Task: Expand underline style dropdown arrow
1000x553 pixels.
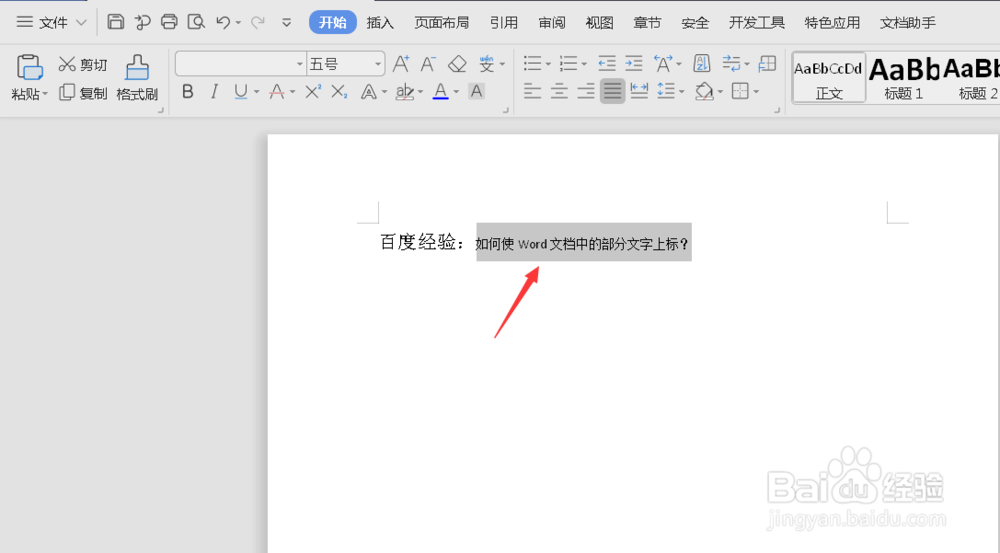Action: point(256,92)
